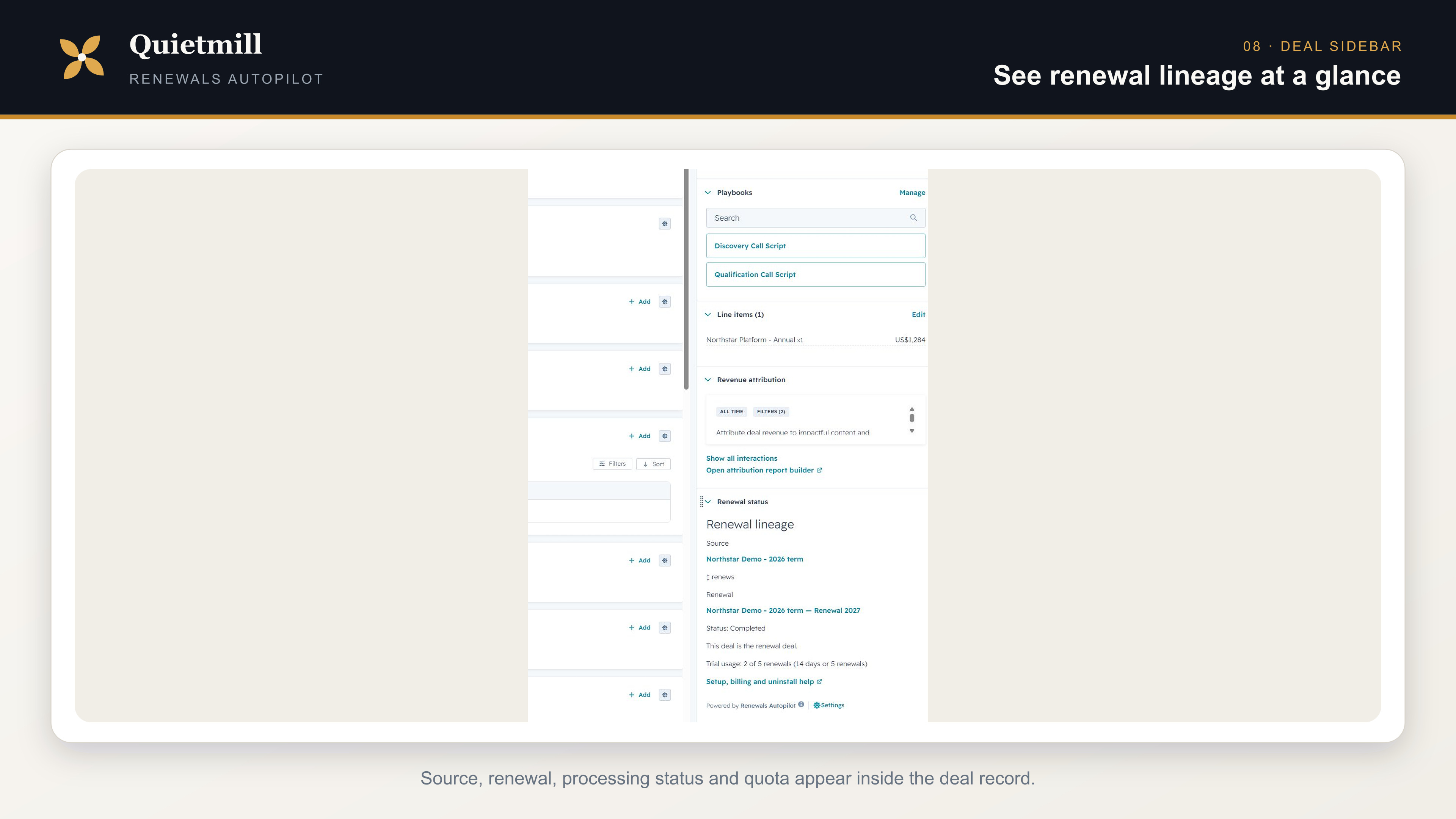
Task: Click the Quietmill flower logo
Action: (x=82, y=57)
